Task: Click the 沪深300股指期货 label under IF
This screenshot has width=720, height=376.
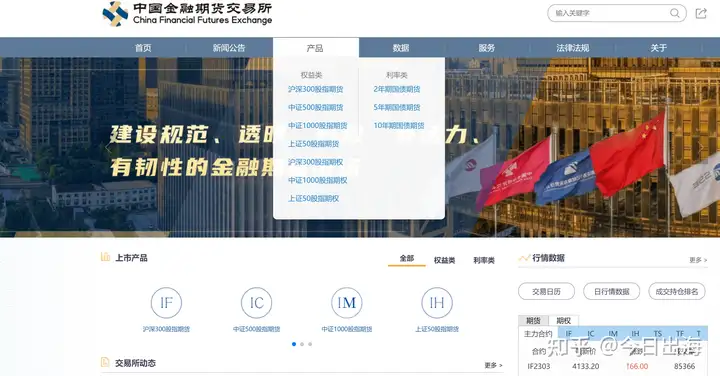Action: coord(166,329)
